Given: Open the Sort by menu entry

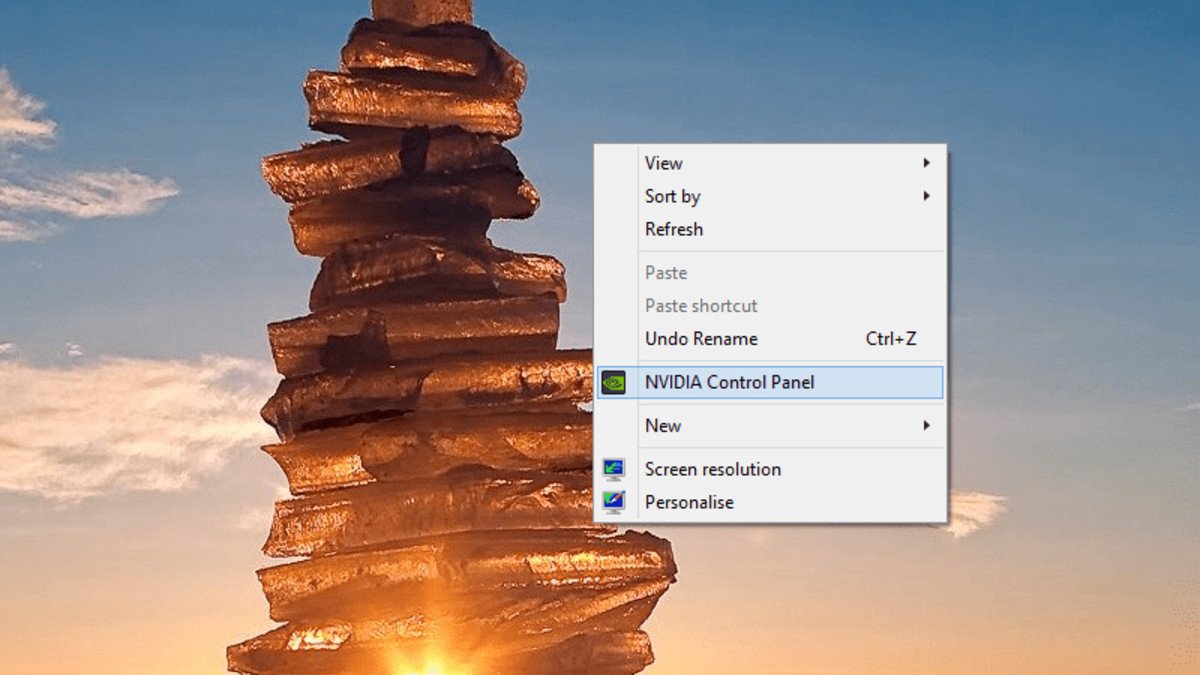Looking at the screenshot, I should [770, 196].
